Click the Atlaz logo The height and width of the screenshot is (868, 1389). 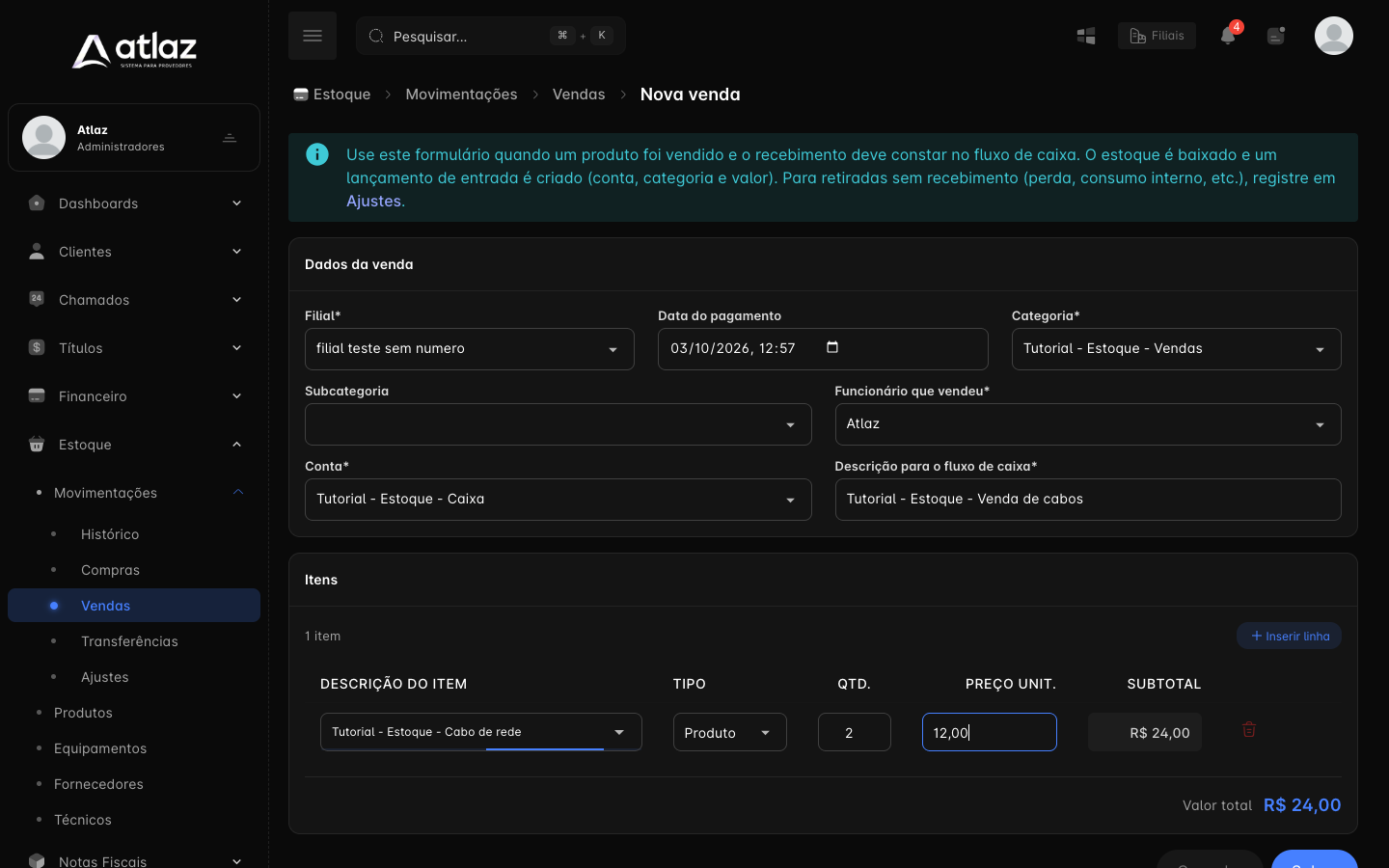[x=134, y=50]
